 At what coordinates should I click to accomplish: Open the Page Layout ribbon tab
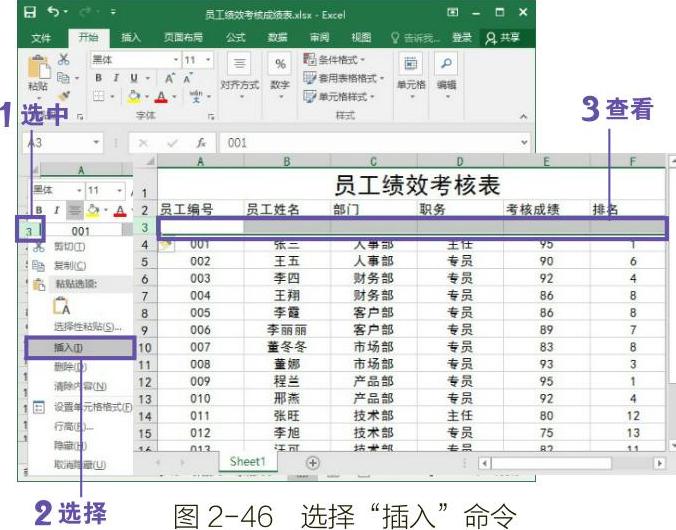tap(182, 38)
